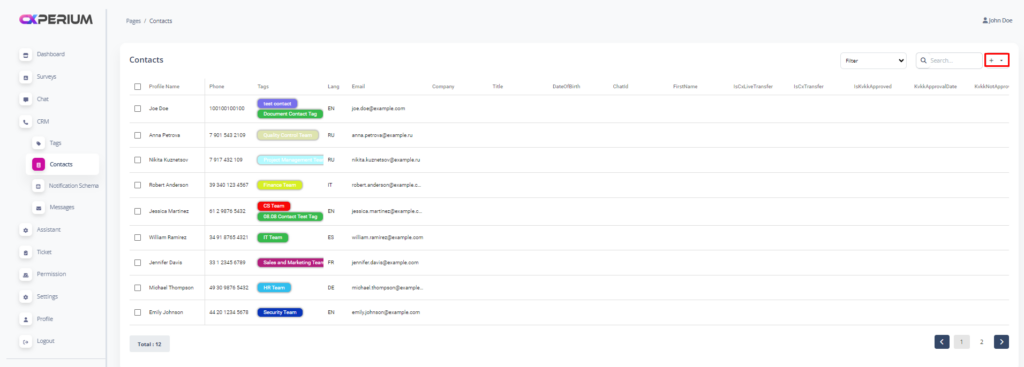Viewport: 1024px width, 367px height.
Task: Click the CRM phone icon
Action: pos(25,121)
